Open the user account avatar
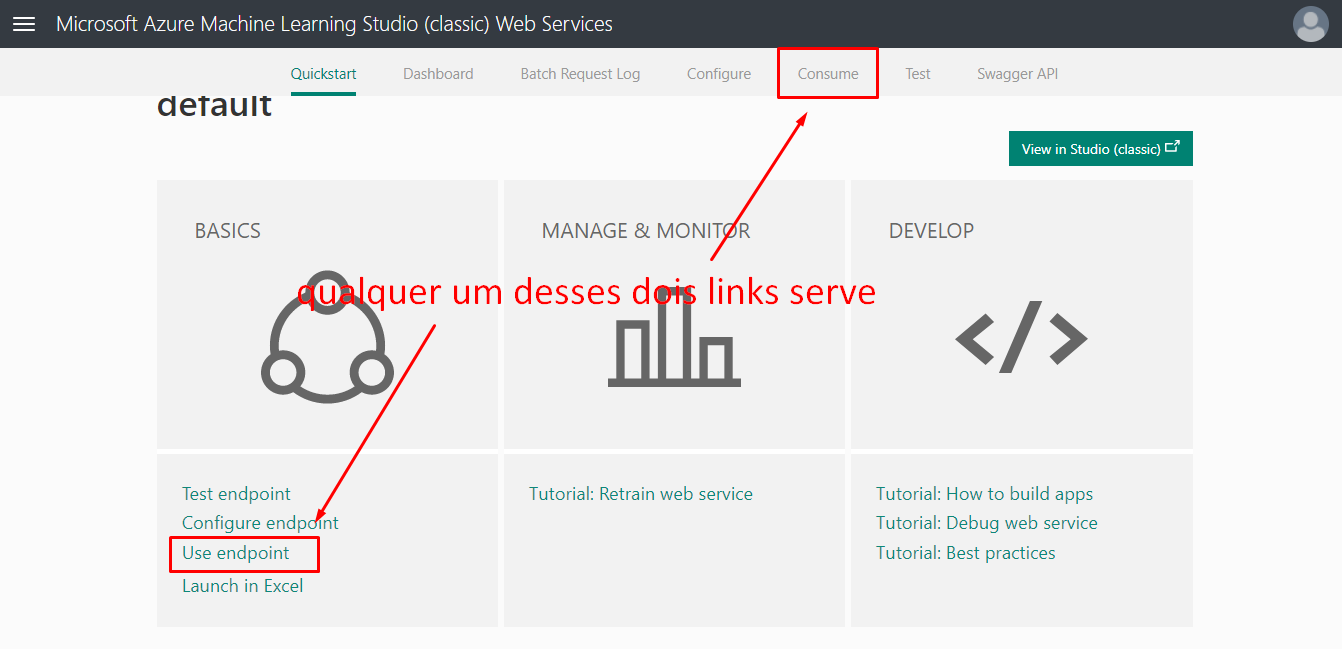1342x649 pixels. tap(1310, 24)
